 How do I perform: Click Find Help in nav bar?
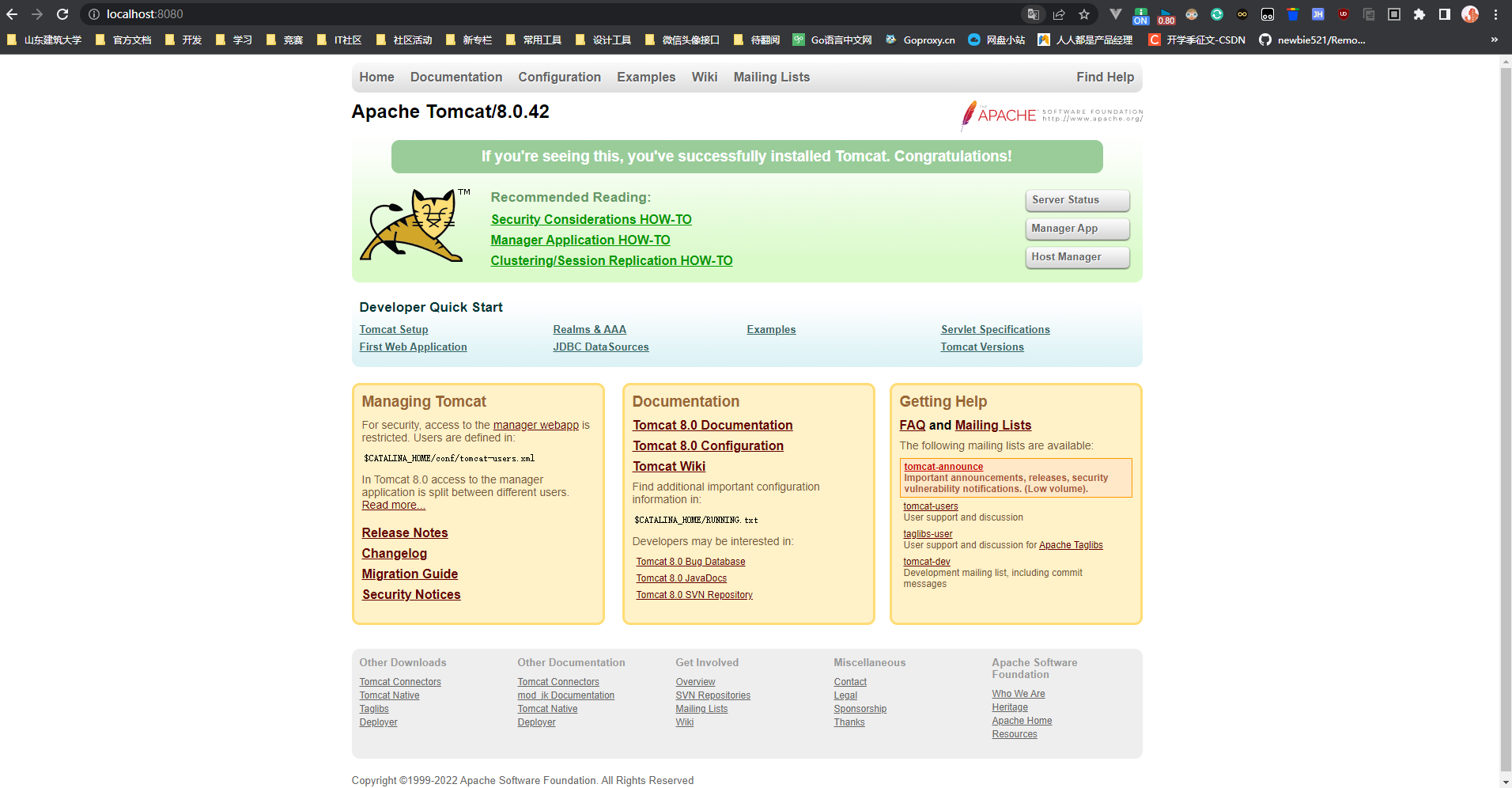click(x=1105, y=77)
